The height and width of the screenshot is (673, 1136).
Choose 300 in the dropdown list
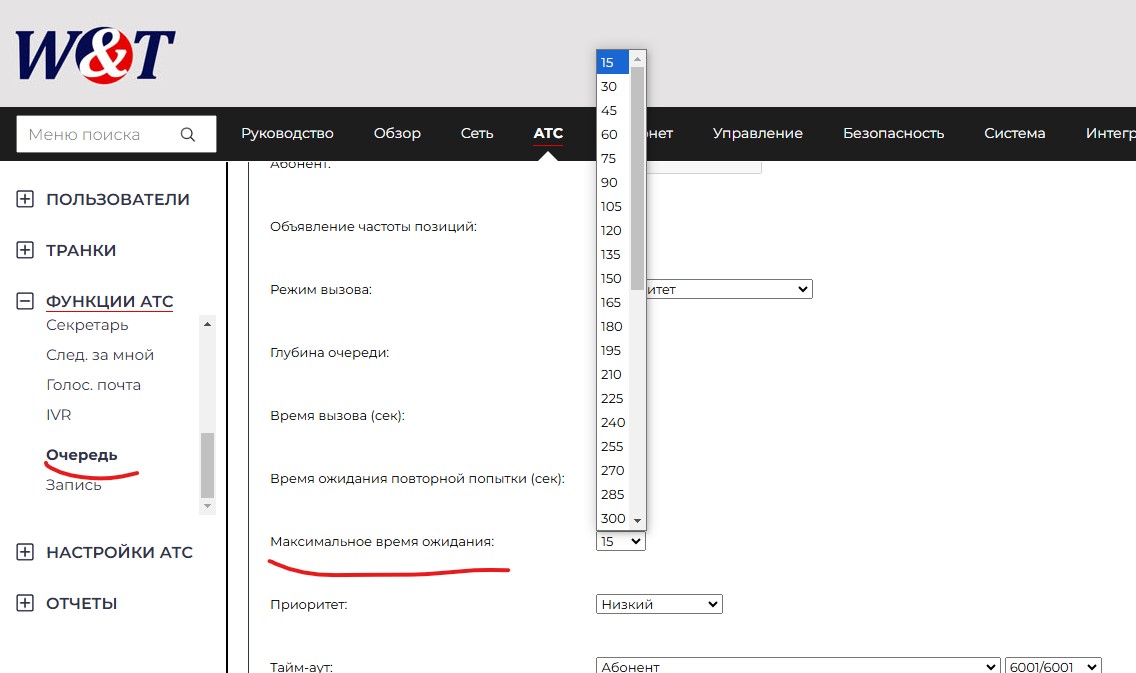pos(612,518)
